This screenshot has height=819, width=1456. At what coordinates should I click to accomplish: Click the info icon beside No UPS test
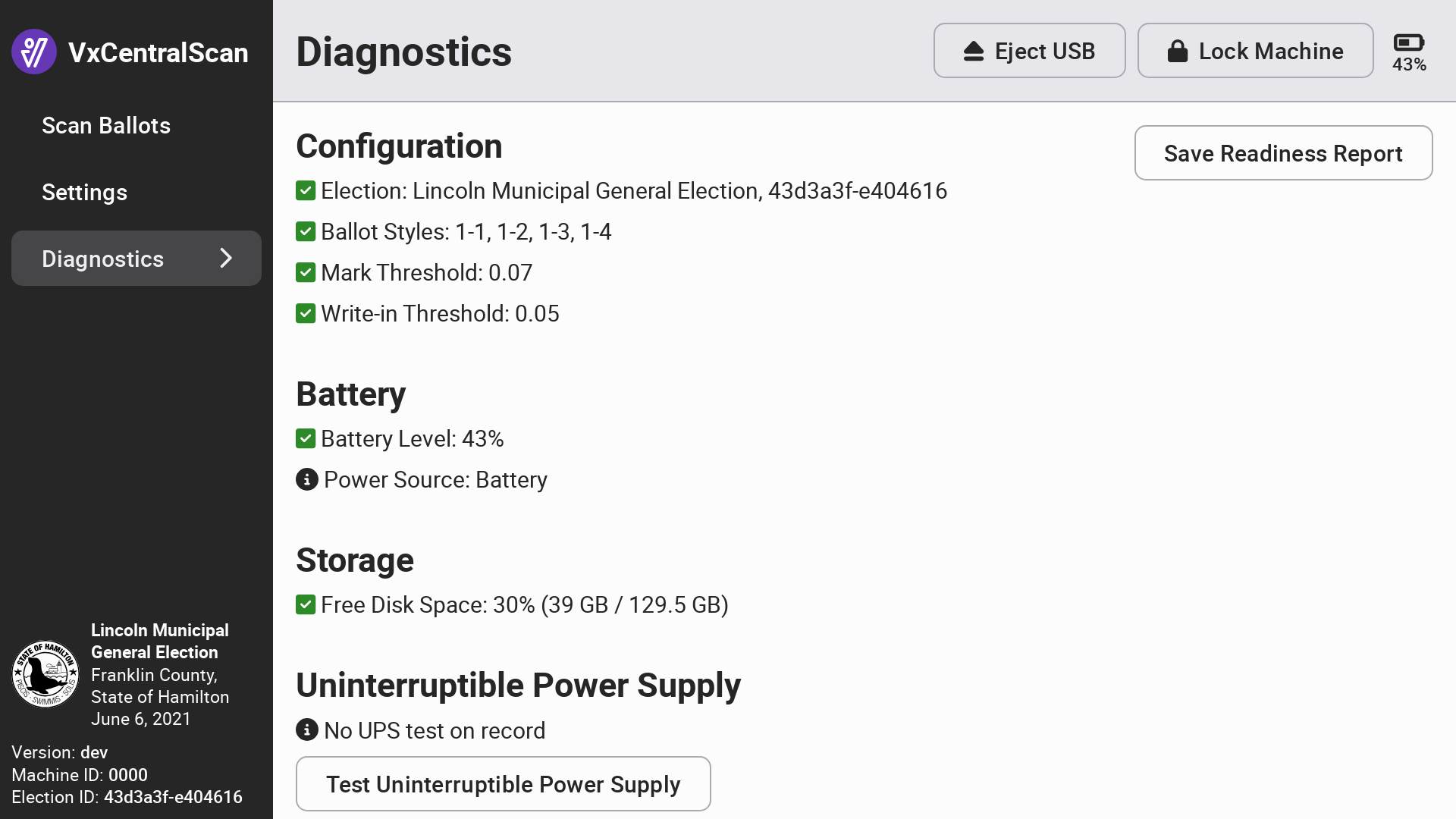pos(306,730)
